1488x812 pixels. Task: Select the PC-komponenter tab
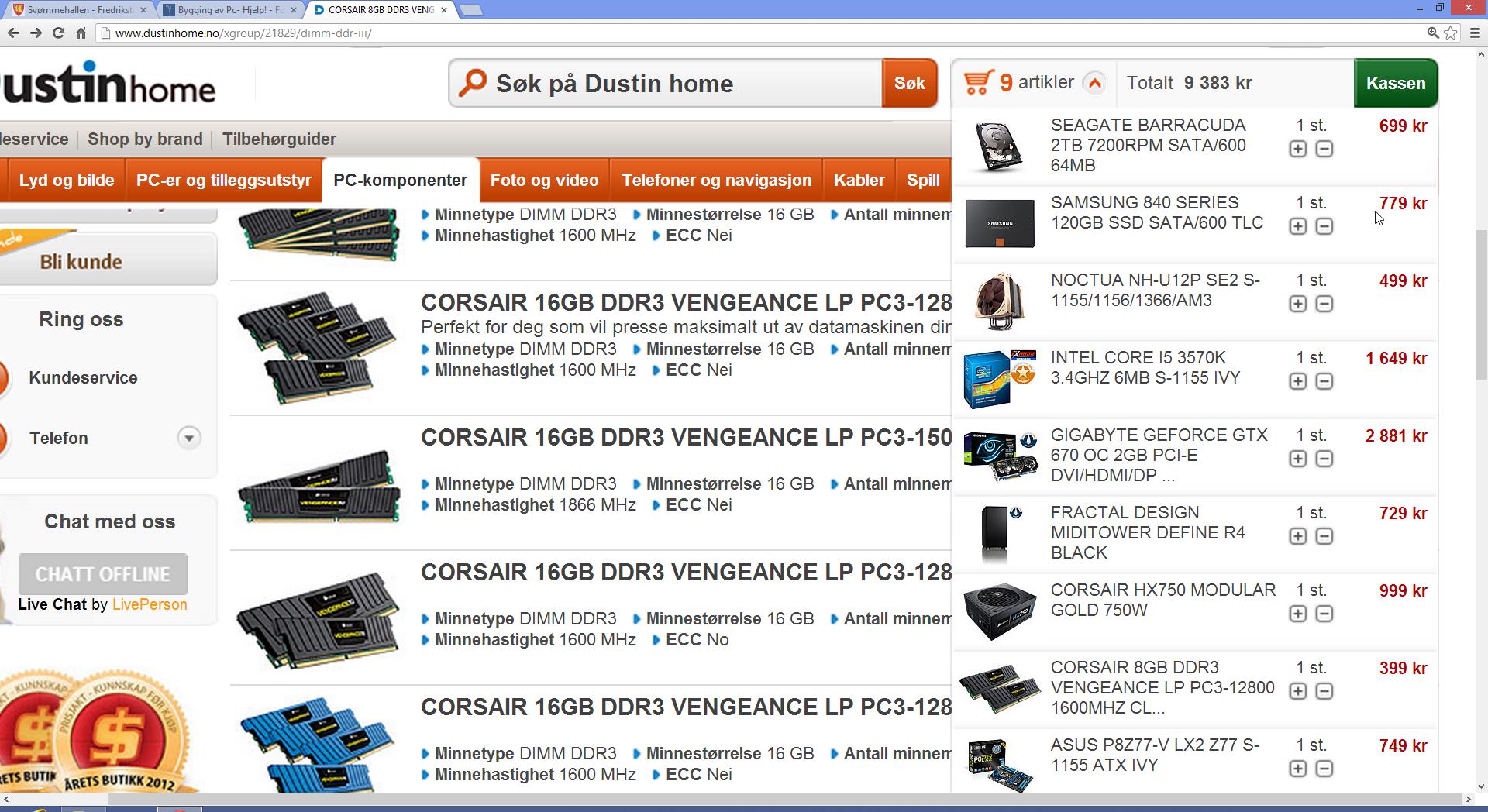pyautogui.click(x=400, y=181)
